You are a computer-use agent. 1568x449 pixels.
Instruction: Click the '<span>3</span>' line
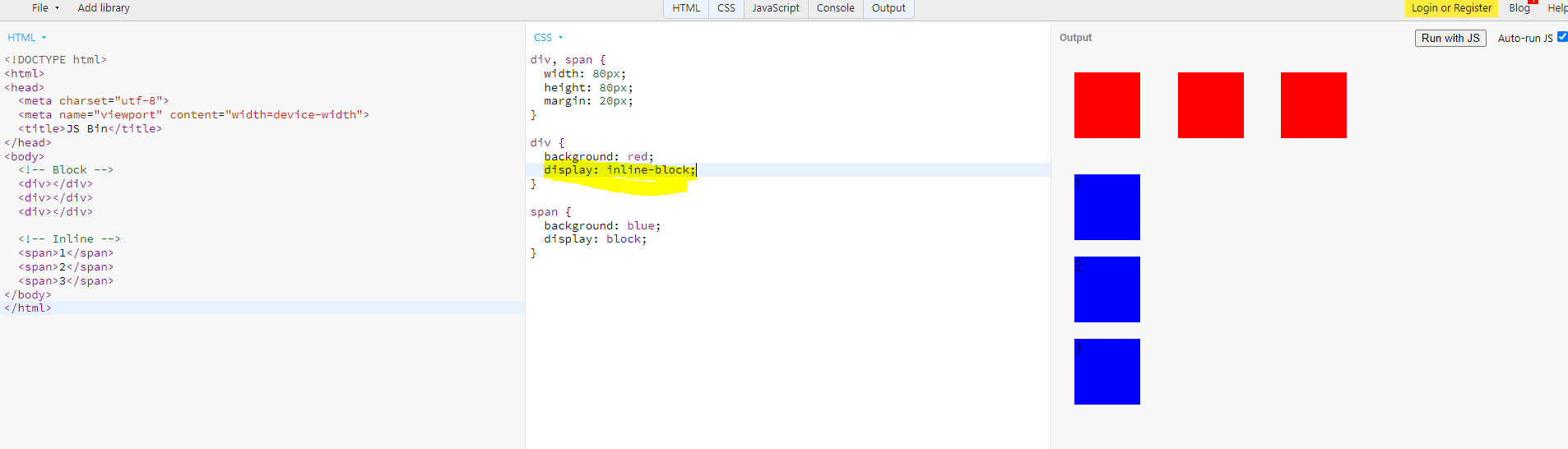(x=66, y=281)
